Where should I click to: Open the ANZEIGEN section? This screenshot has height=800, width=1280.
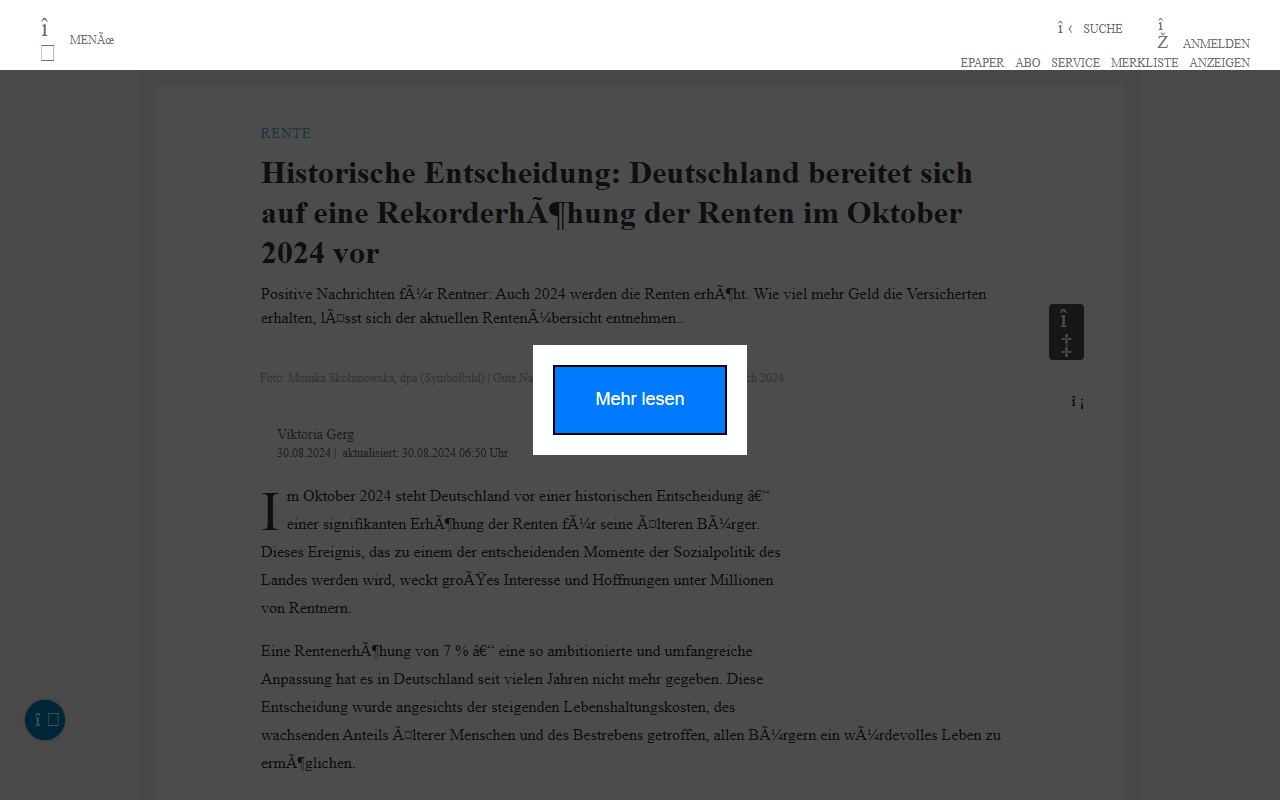[1220, 63]
